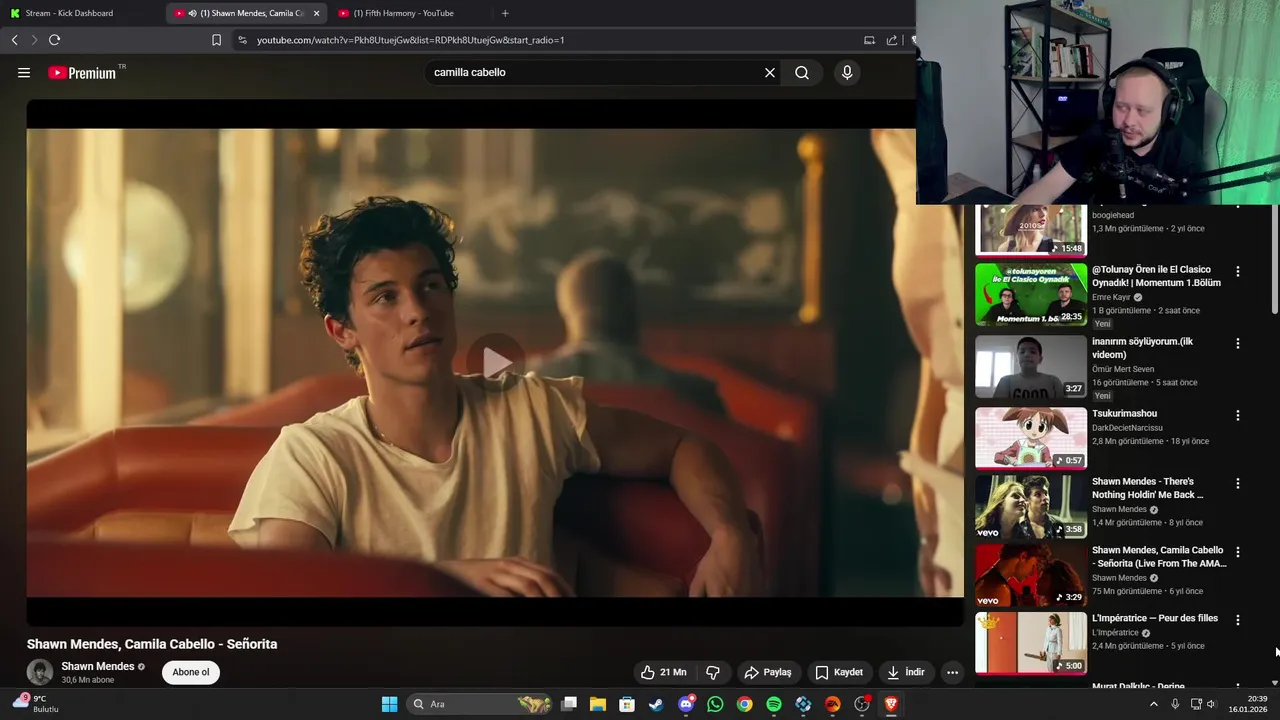This screenshot has height=720, width=1280.
Task: Open the Windows Start menu
Action: (389, 704)
